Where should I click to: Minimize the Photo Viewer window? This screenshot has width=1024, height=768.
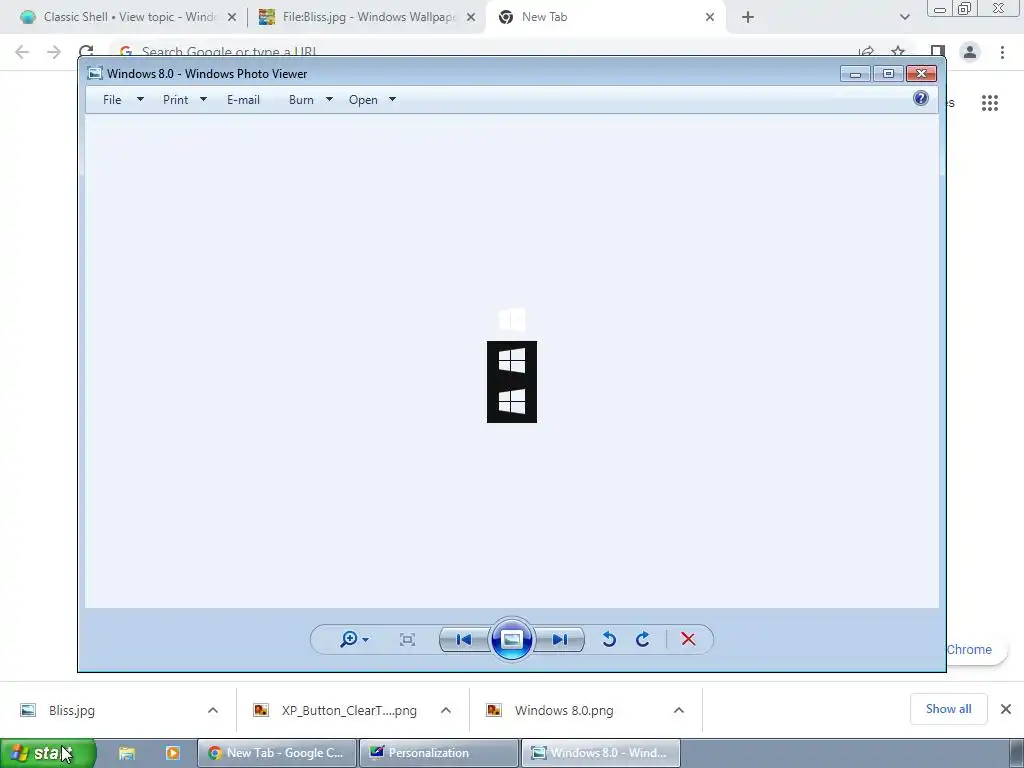pyautogui.click(x=855, y=74)
